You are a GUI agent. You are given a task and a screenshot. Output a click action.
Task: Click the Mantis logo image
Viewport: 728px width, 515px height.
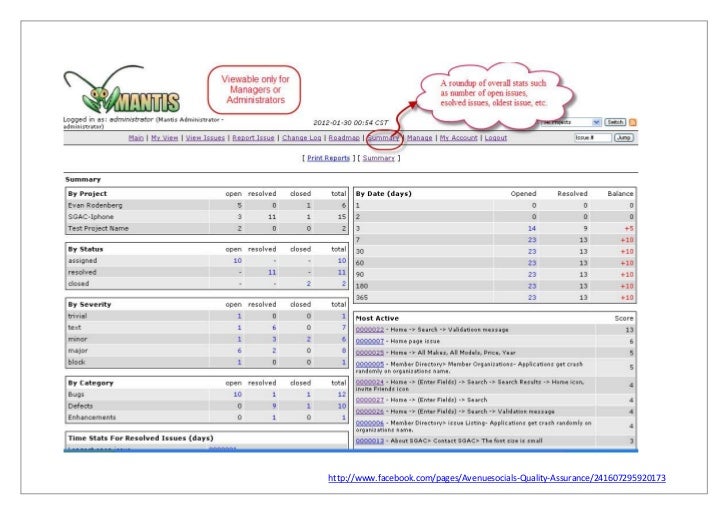point(122,89)
